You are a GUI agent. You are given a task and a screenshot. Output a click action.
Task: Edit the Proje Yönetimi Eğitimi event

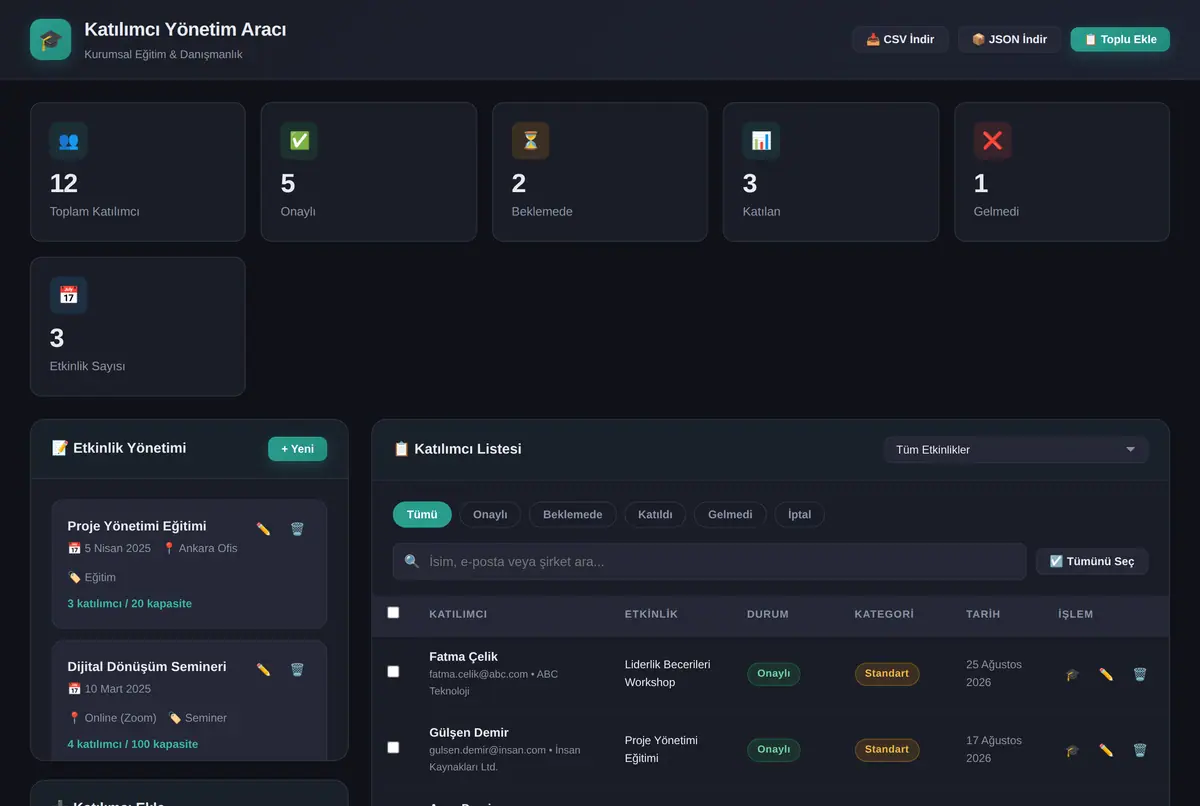[x=264, y=529]
